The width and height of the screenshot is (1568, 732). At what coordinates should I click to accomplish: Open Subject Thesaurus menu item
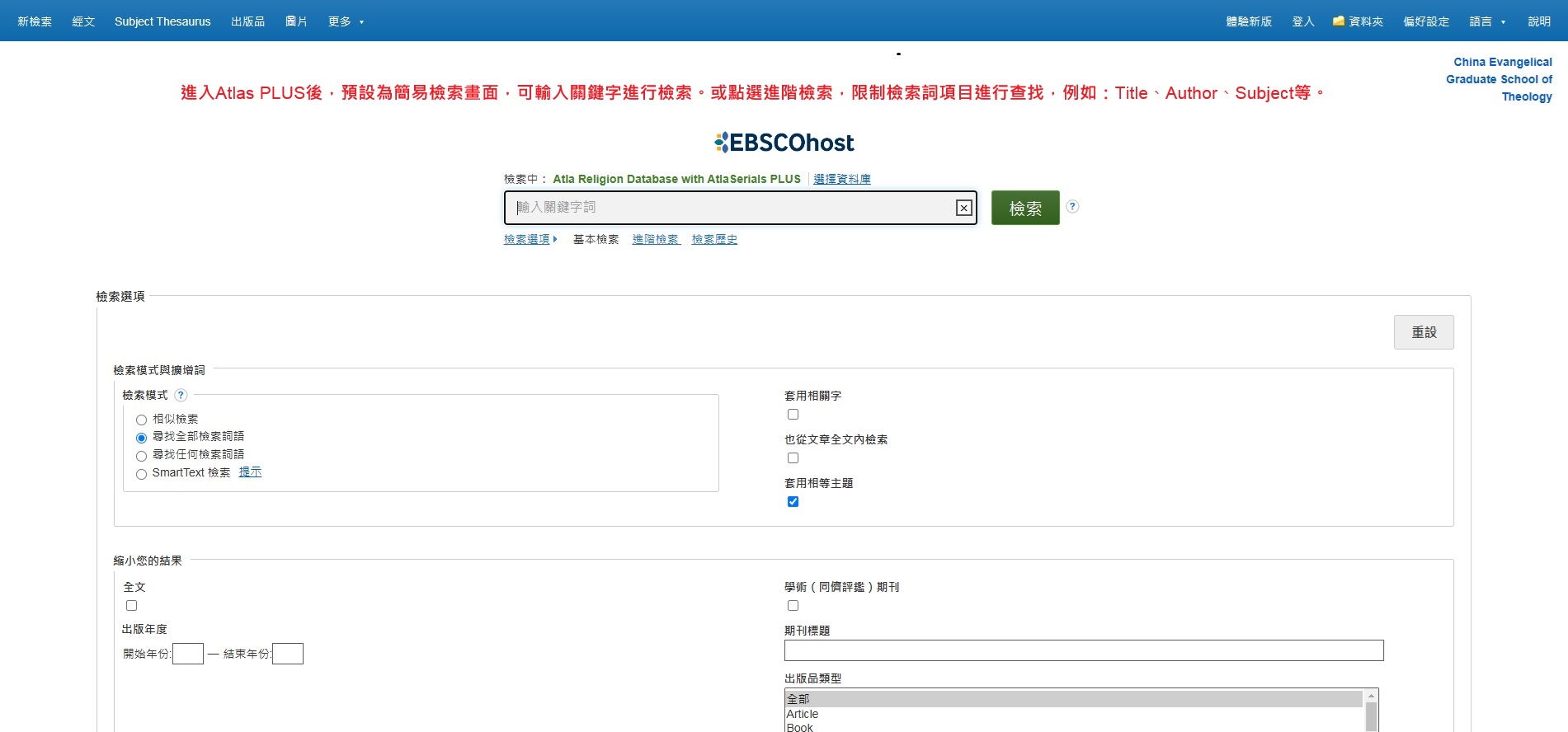[x=162, y=21]
